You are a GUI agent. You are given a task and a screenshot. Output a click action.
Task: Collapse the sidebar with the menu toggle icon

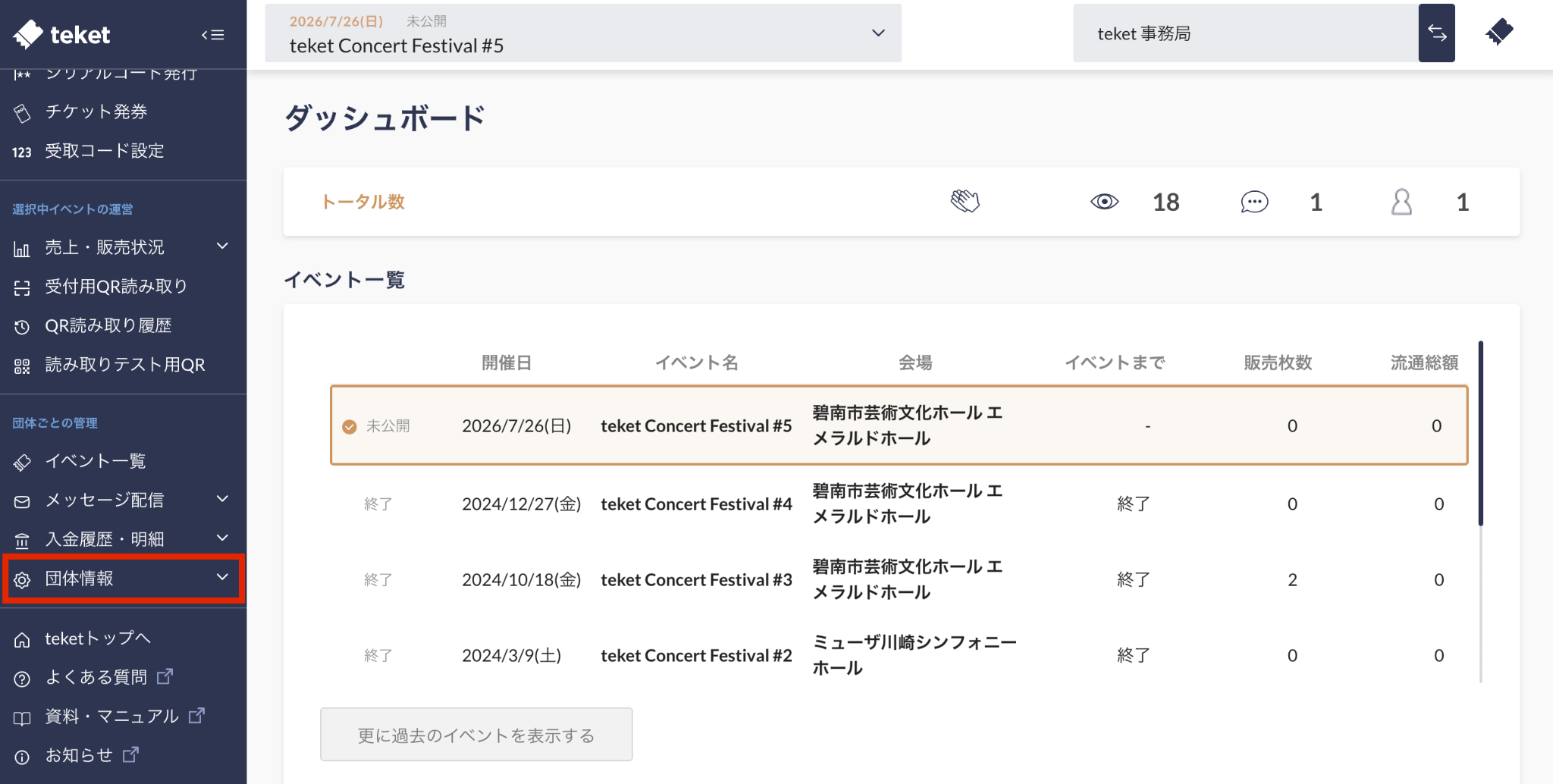click(x=213, y=35)
